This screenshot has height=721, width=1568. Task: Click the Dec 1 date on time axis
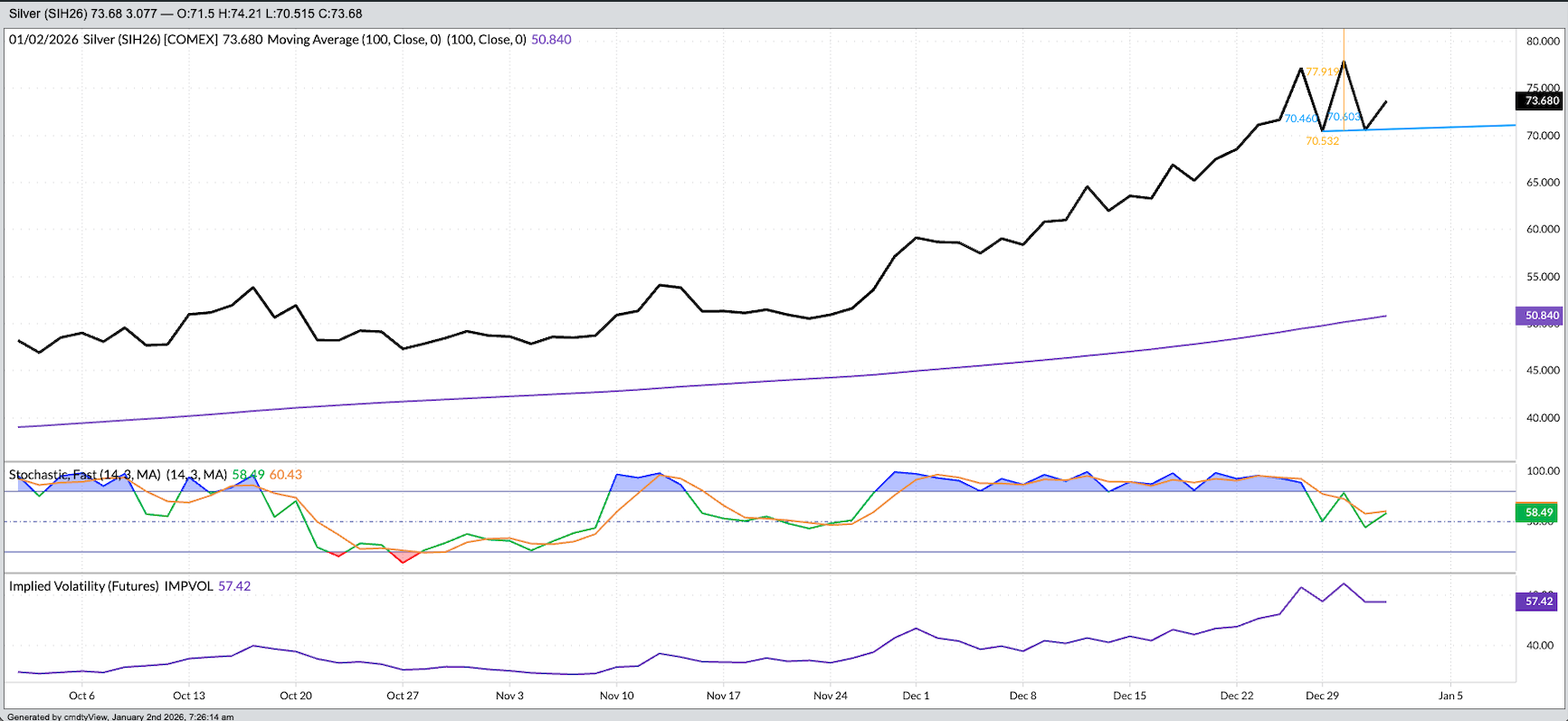pyautogui.click(x=916, y=696)
